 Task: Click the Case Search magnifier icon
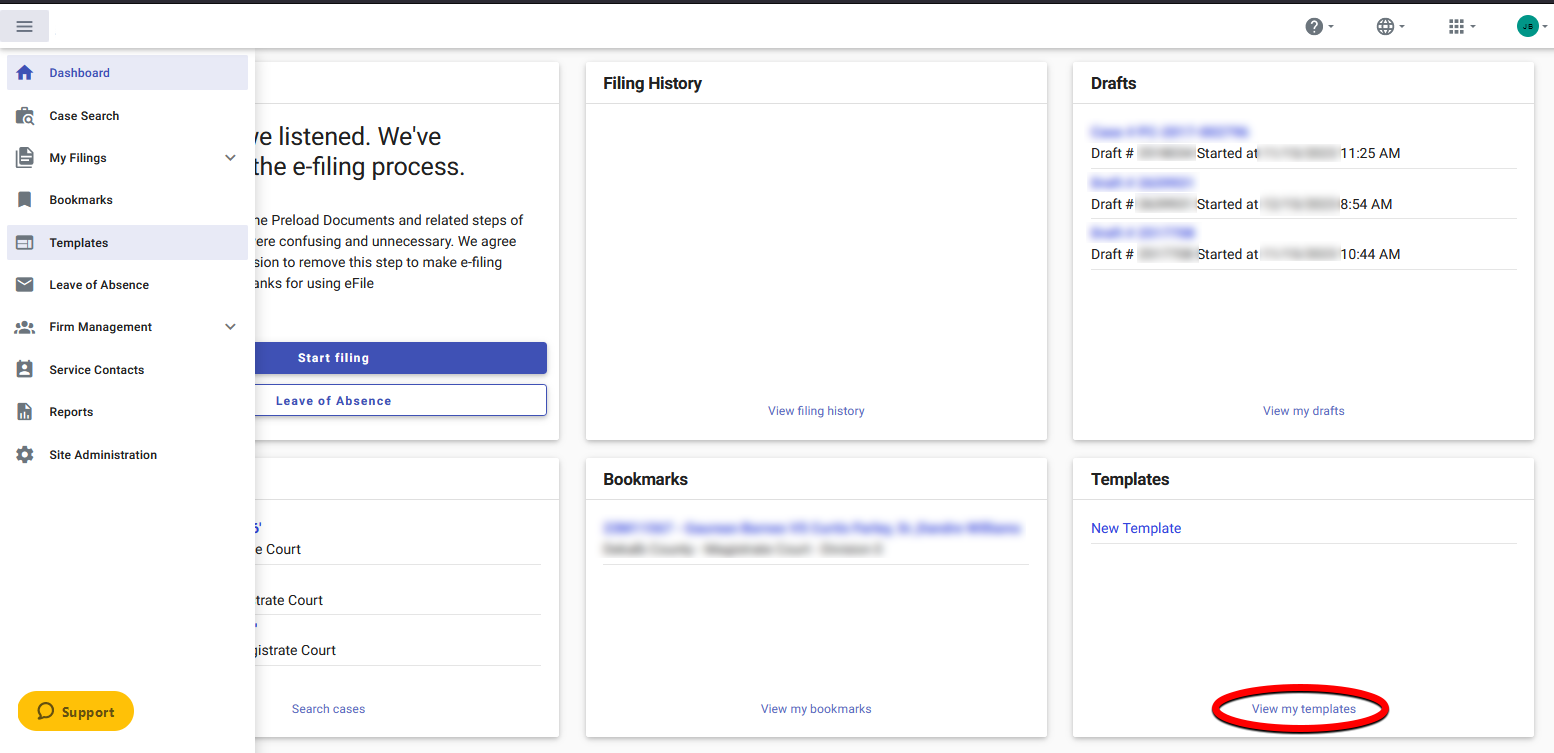coord(23,115)
